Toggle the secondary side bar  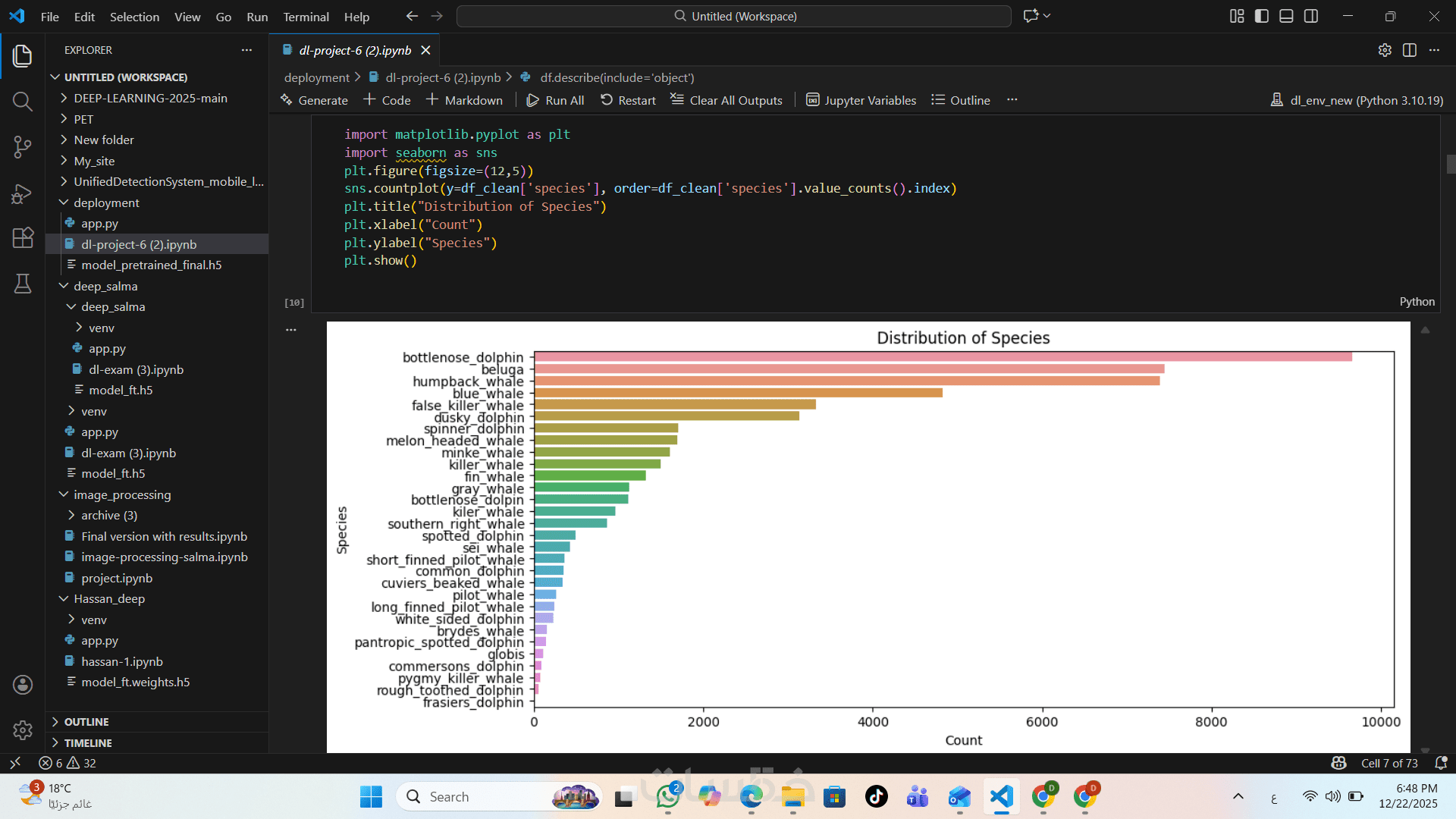[x=1311, y=16]
